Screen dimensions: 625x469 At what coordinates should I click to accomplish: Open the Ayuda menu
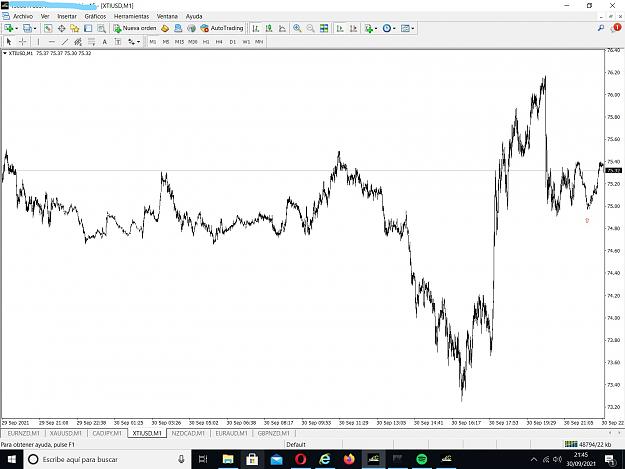click(194, 16)
